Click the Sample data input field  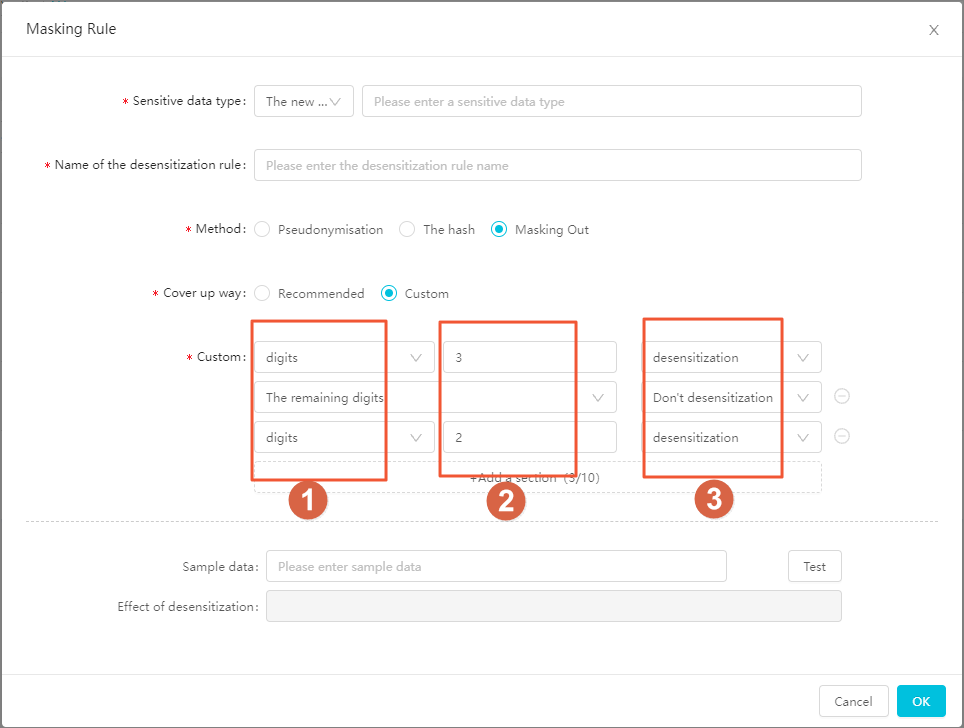coord(496,567)
